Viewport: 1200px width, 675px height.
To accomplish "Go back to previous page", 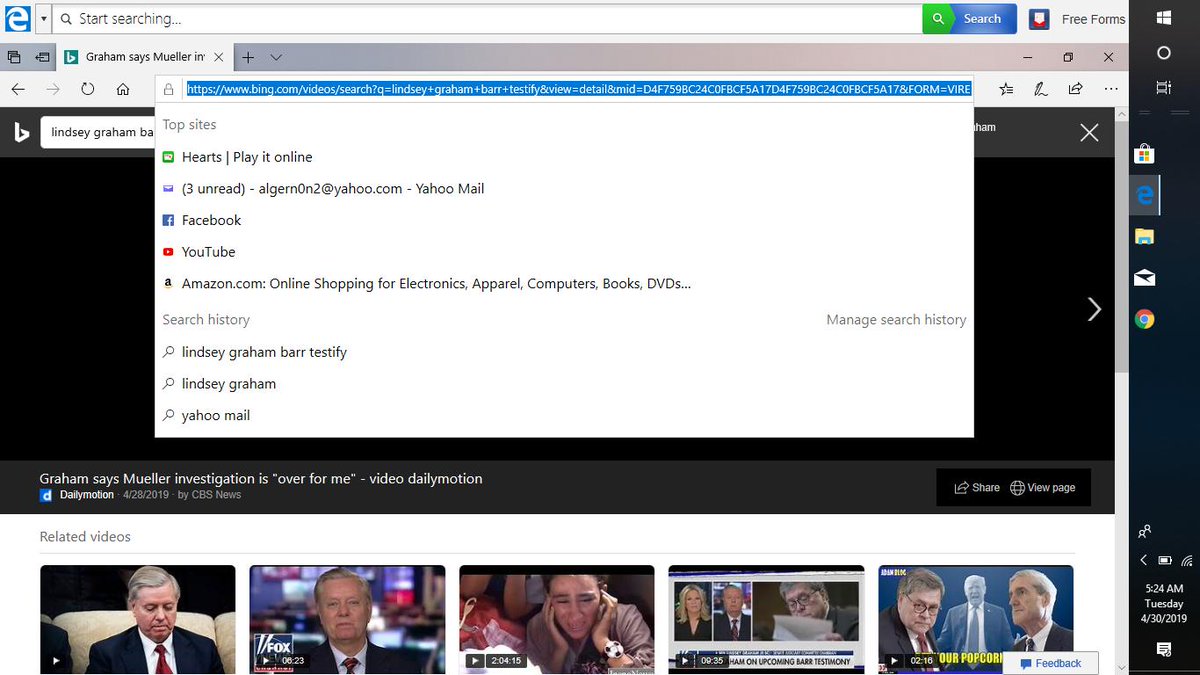I will [x=18, y=89].
